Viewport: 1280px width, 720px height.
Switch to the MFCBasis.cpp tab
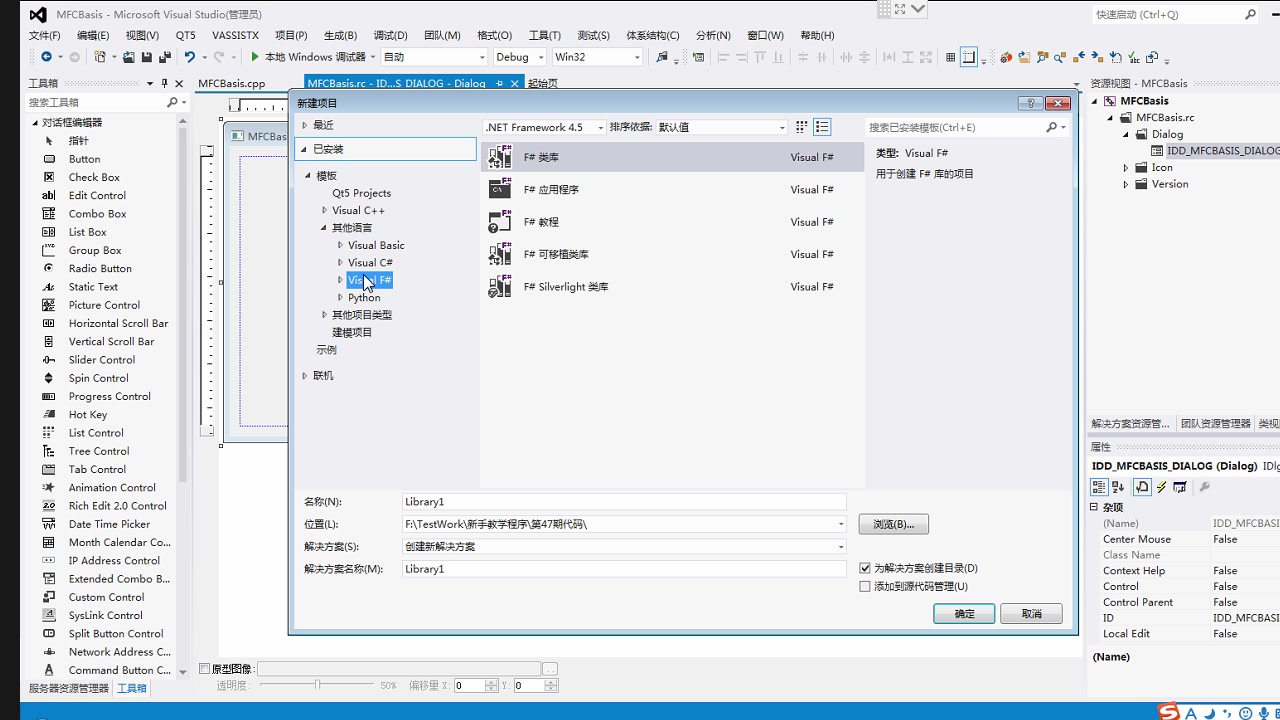[x=232, y=84]
